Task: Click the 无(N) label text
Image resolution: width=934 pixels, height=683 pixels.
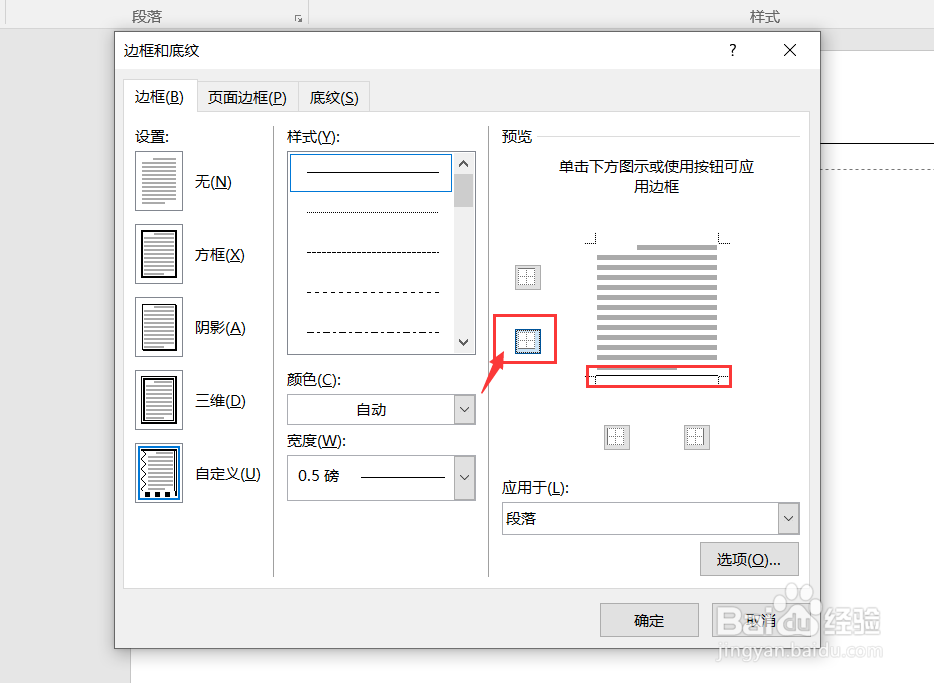Action: point(213,182)
